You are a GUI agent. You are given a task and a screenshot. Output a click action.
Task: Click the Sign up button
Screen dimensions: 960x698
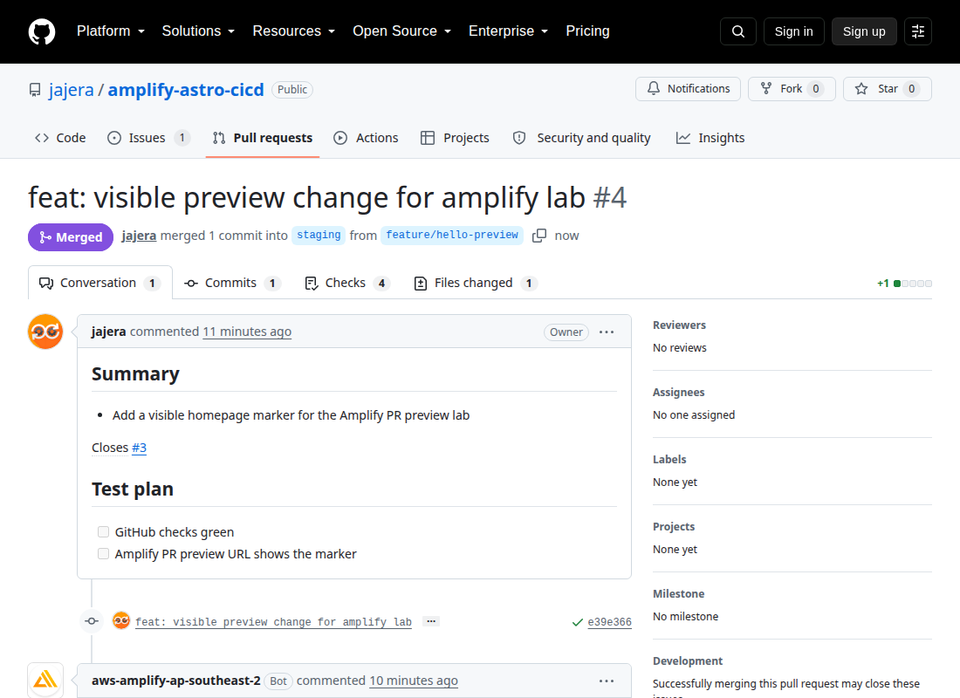pyautogui.click(x=864, y=31)
